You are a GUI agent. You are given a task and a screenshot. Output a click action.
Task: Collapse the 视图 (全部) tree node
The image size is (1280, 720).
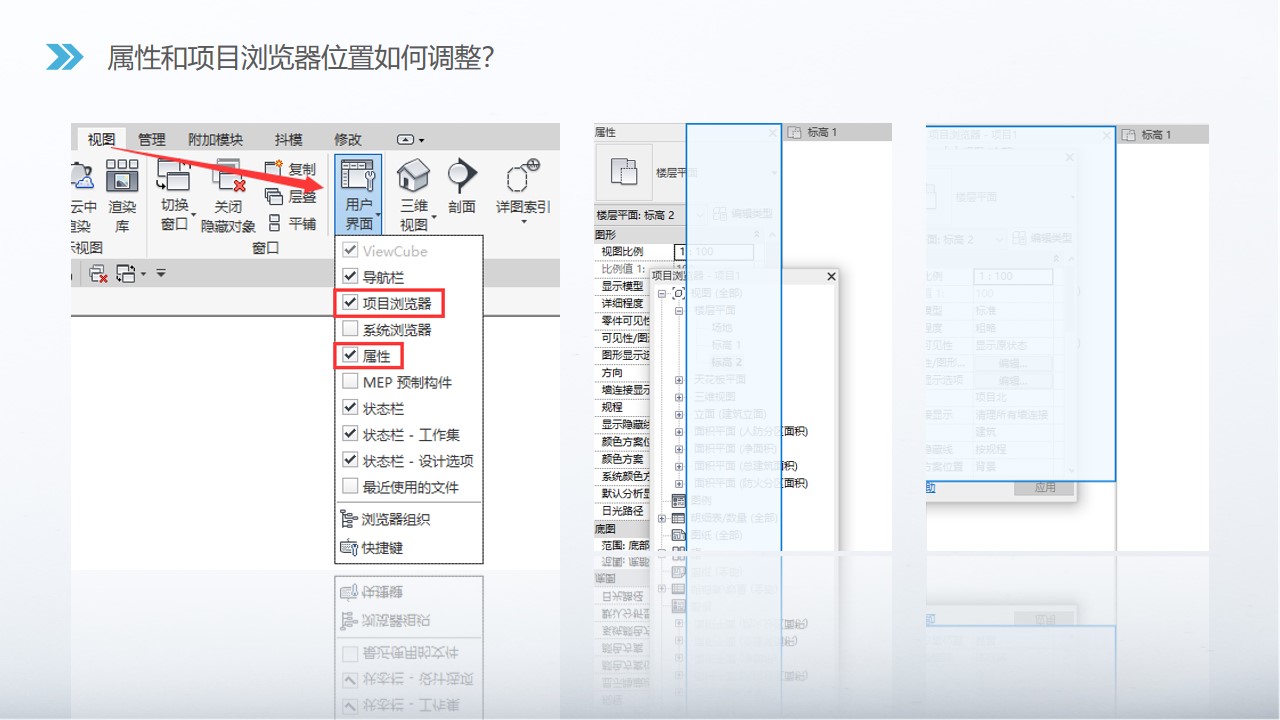coord(662,293)
